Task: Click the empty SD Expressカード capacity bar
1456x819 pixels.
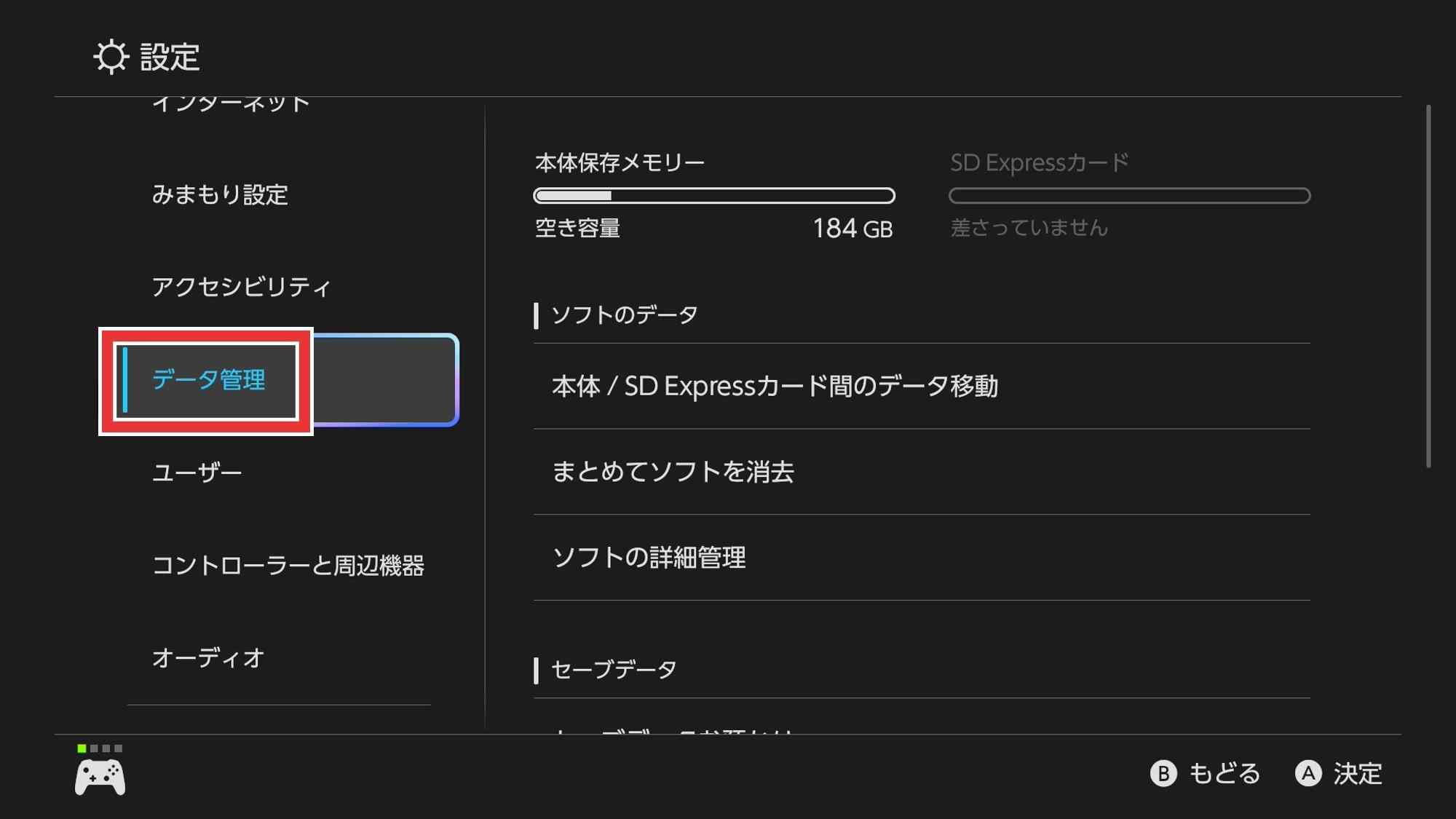Action: click(1129, 195)
